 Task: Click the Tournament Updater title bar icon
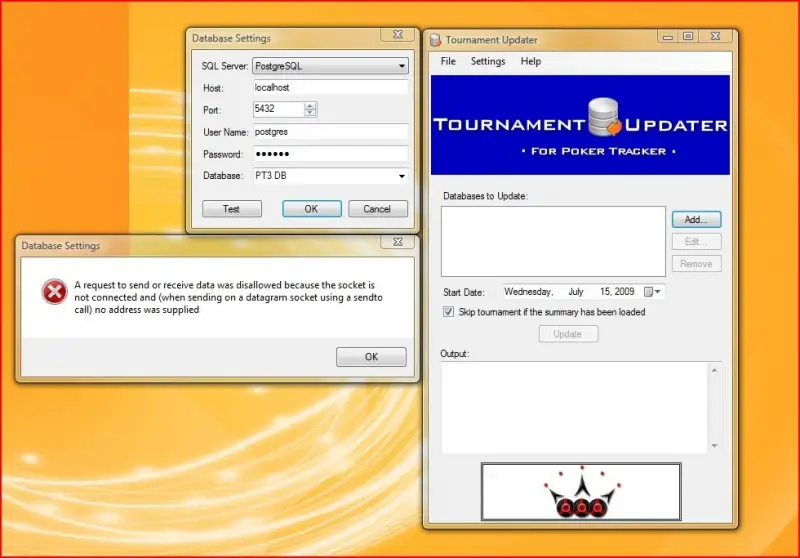click(x=435, y=40)
